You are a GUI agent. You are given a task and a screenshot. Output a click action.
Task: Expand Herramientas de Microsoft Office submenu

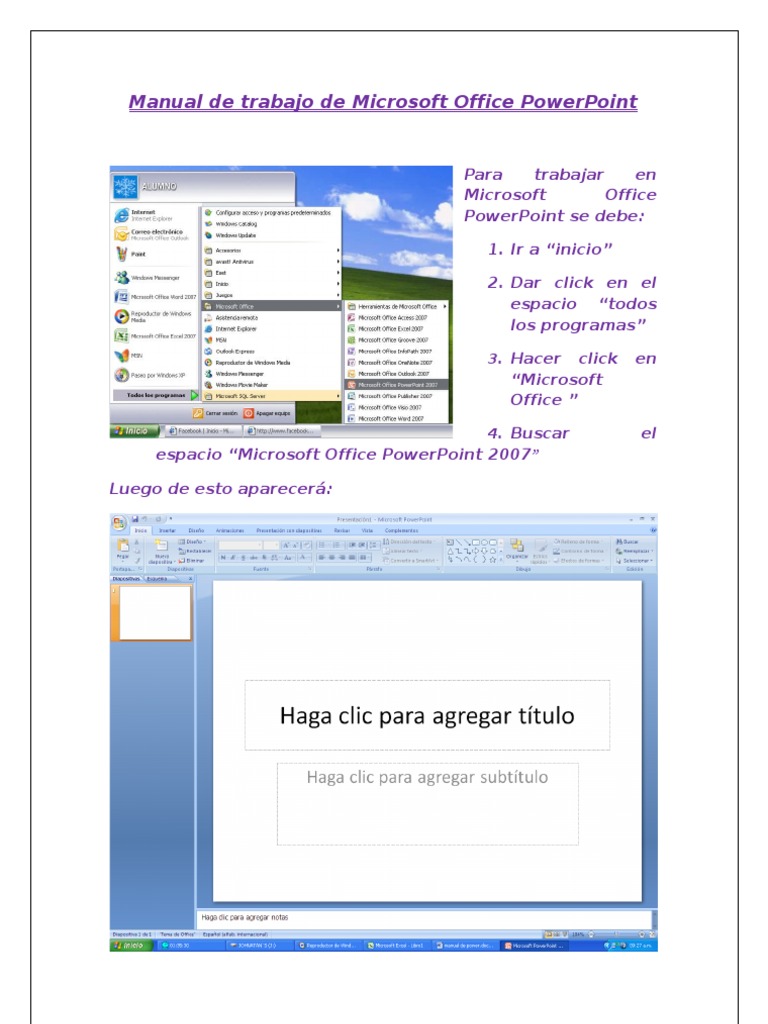(396, 306)
